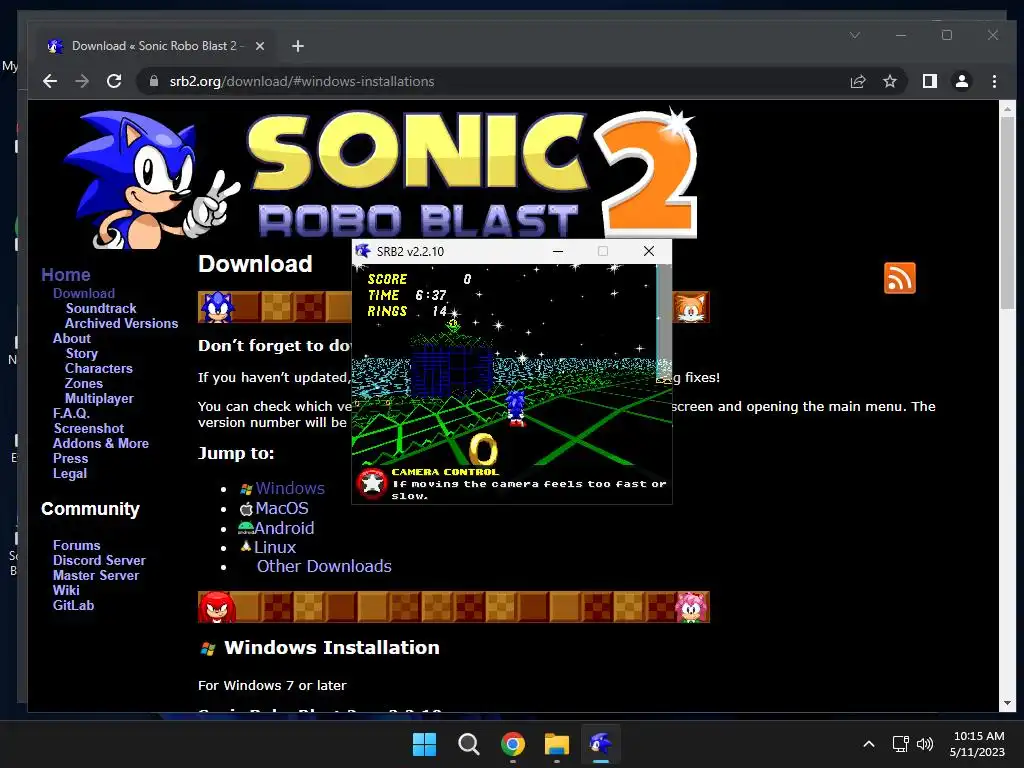Show hidden system tray icons
The image size is (1024, 768).
[869, 744]
